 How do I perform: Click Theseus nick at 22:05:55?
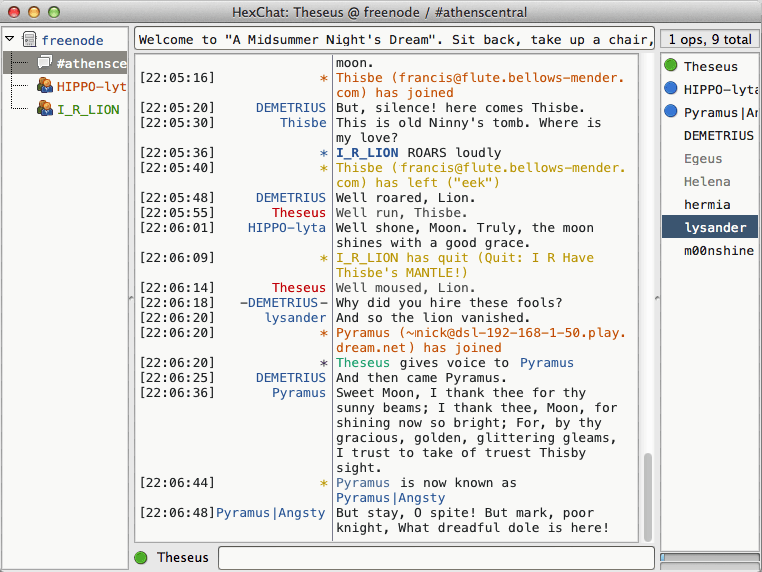[x=298, y=212]
